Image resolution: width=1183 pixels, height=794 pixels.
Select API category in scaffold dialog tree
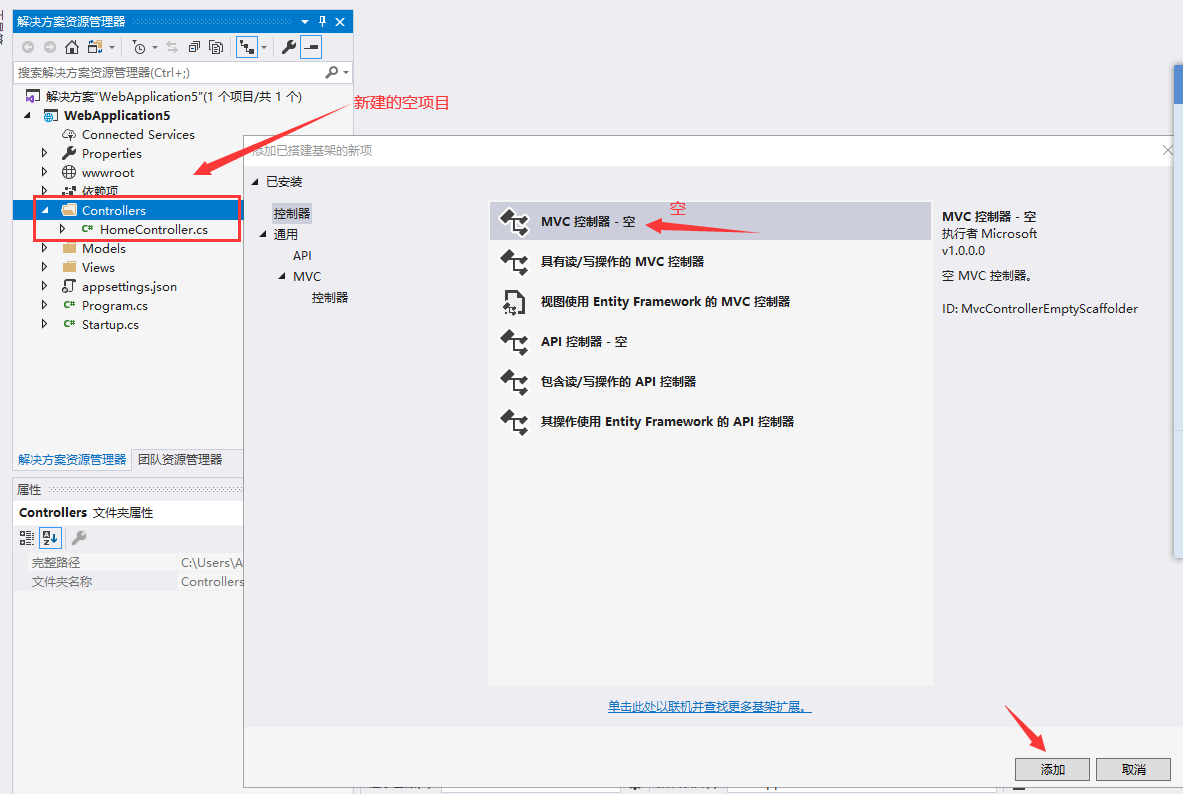tap(302, 256)
